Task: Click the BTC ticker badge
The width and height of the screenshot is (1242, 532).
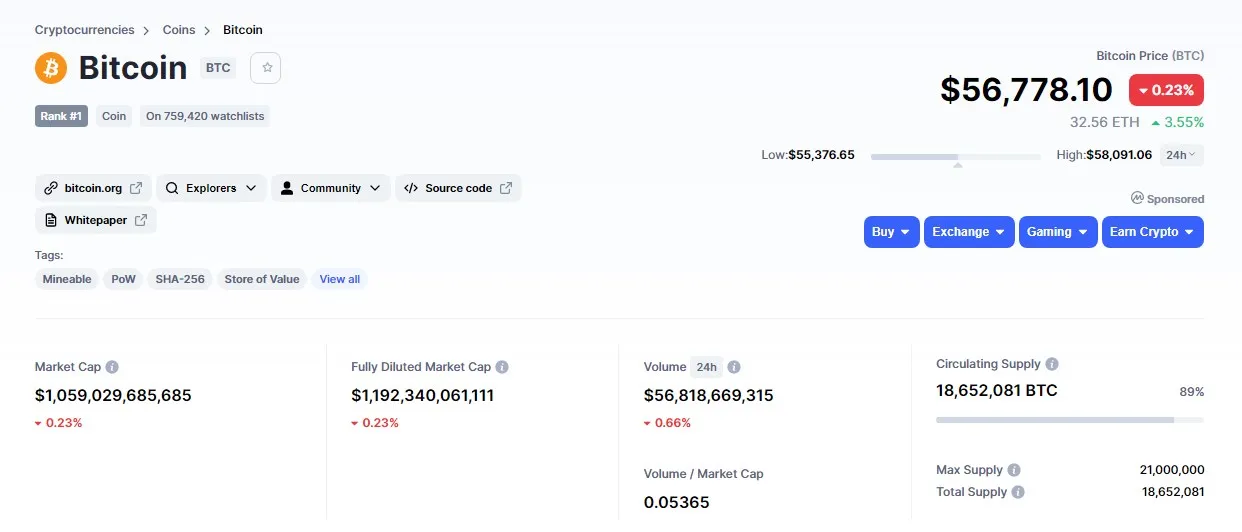Action: (x=218, y=68)
